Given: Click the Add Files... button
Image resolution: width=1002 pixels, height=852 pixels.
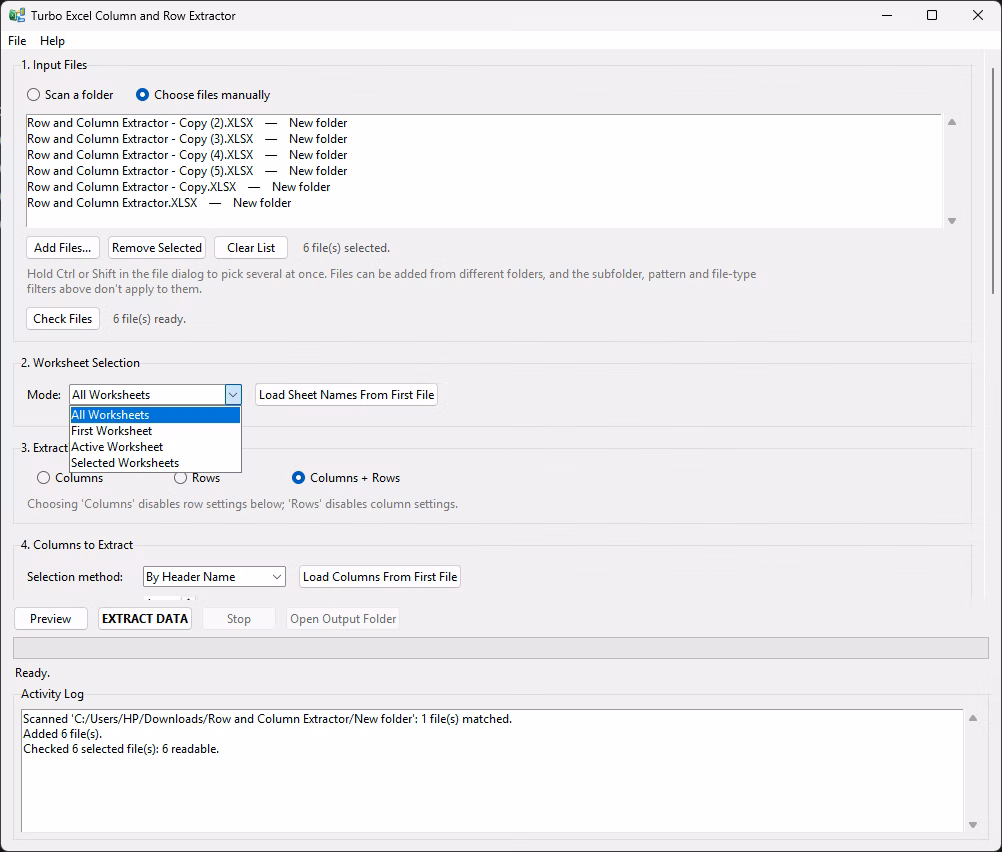Looking at the screenshot, I should (x=63, y=248).
